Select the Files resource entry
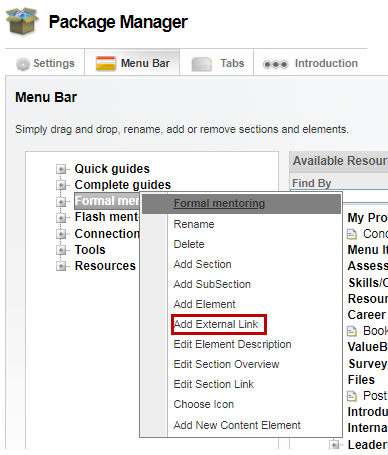This screenshot has width=388, height=455. click(361, 380)
